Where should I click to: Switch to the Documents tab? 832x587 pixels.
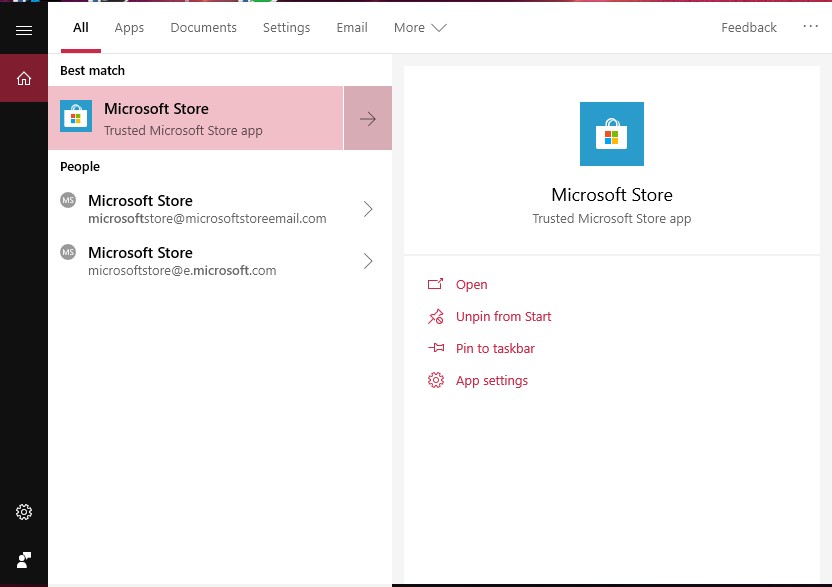tap(203, 28)
